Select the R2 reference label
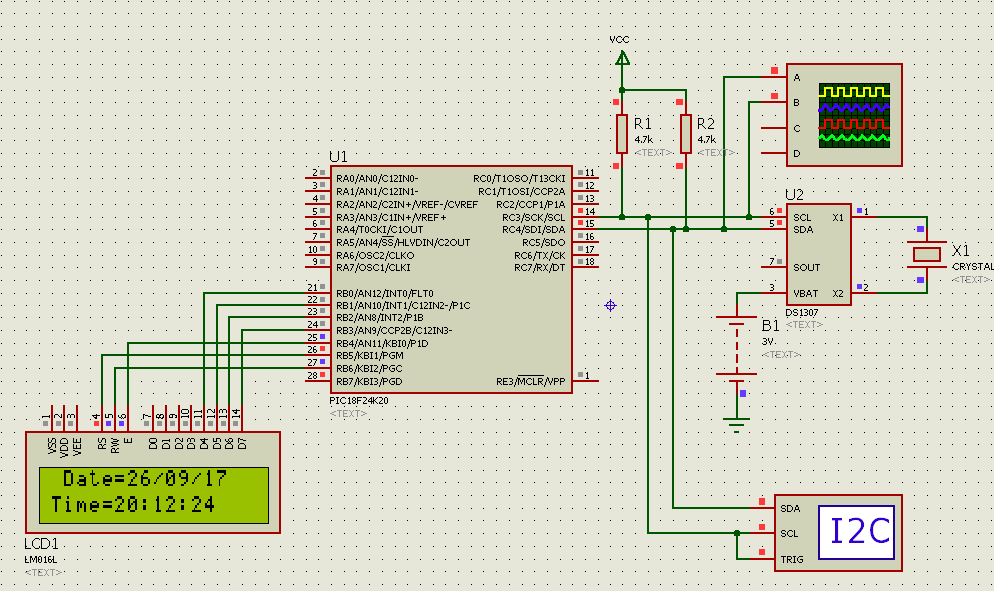Viewport: 994px width, 591px height. click(x=706, y=124)
